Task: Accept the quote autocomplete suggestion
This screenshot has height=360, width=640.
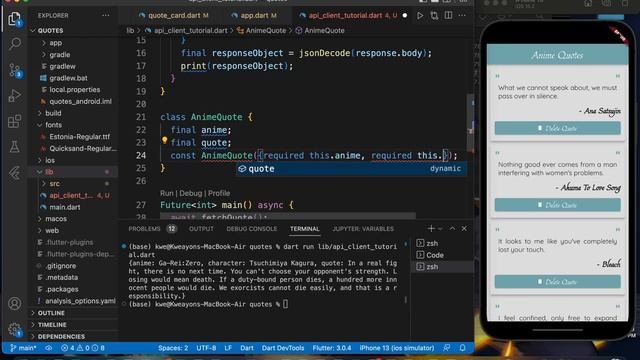Action: tap(351, 169)
